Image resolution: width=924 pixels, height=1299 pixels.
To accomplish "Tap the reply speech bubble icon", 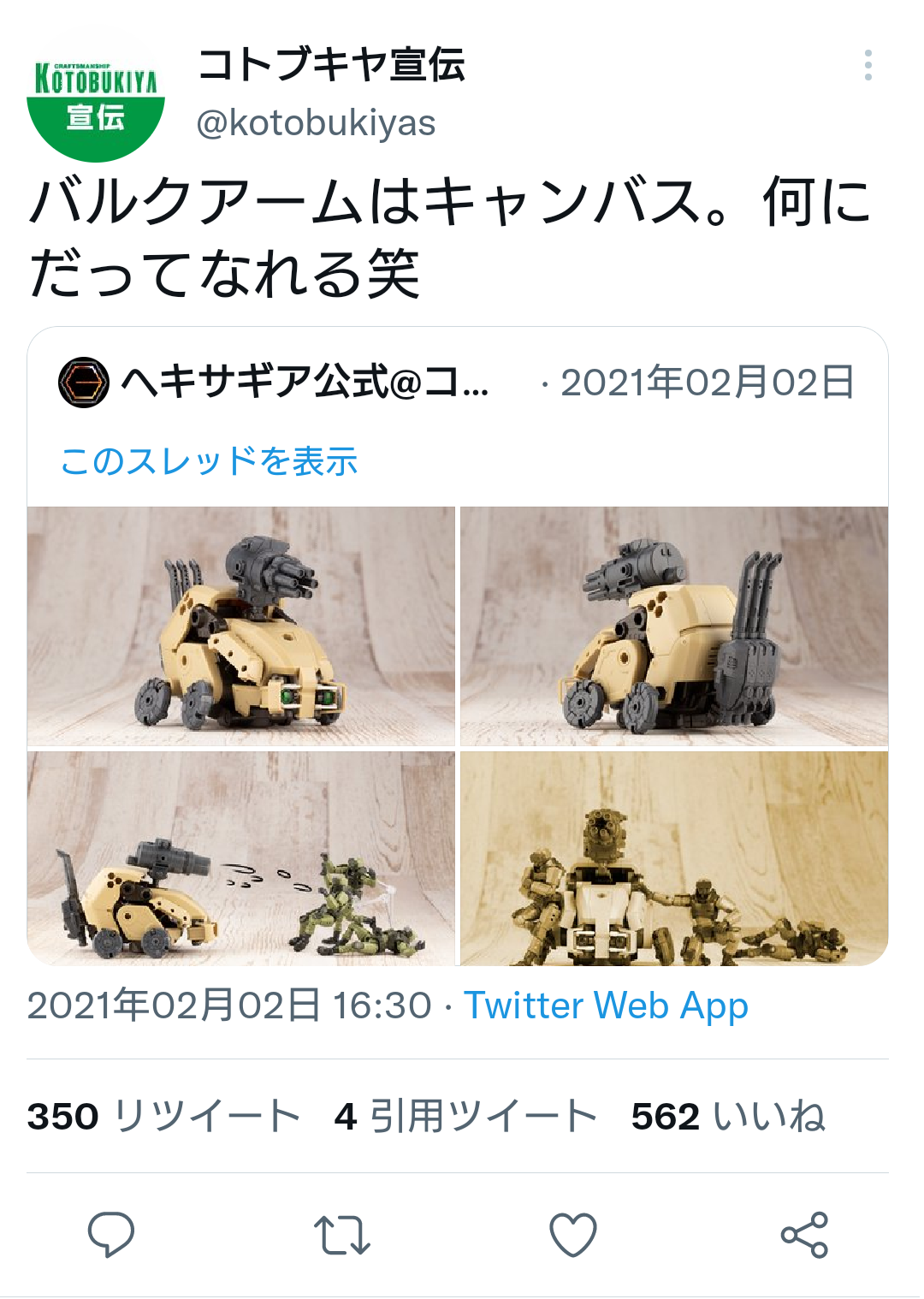I will pos(111,1234).
